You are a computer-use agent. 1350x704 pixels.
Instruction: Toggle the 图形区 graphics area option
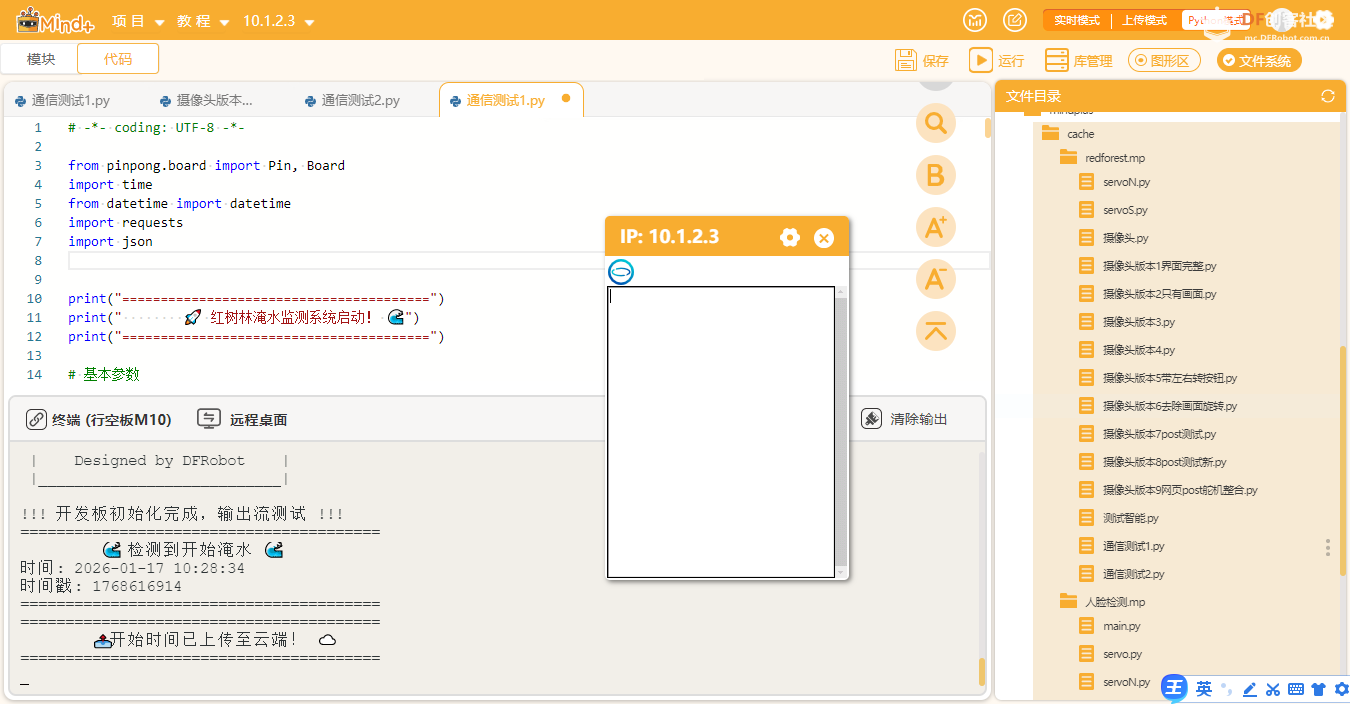[x=1164, y=61]
